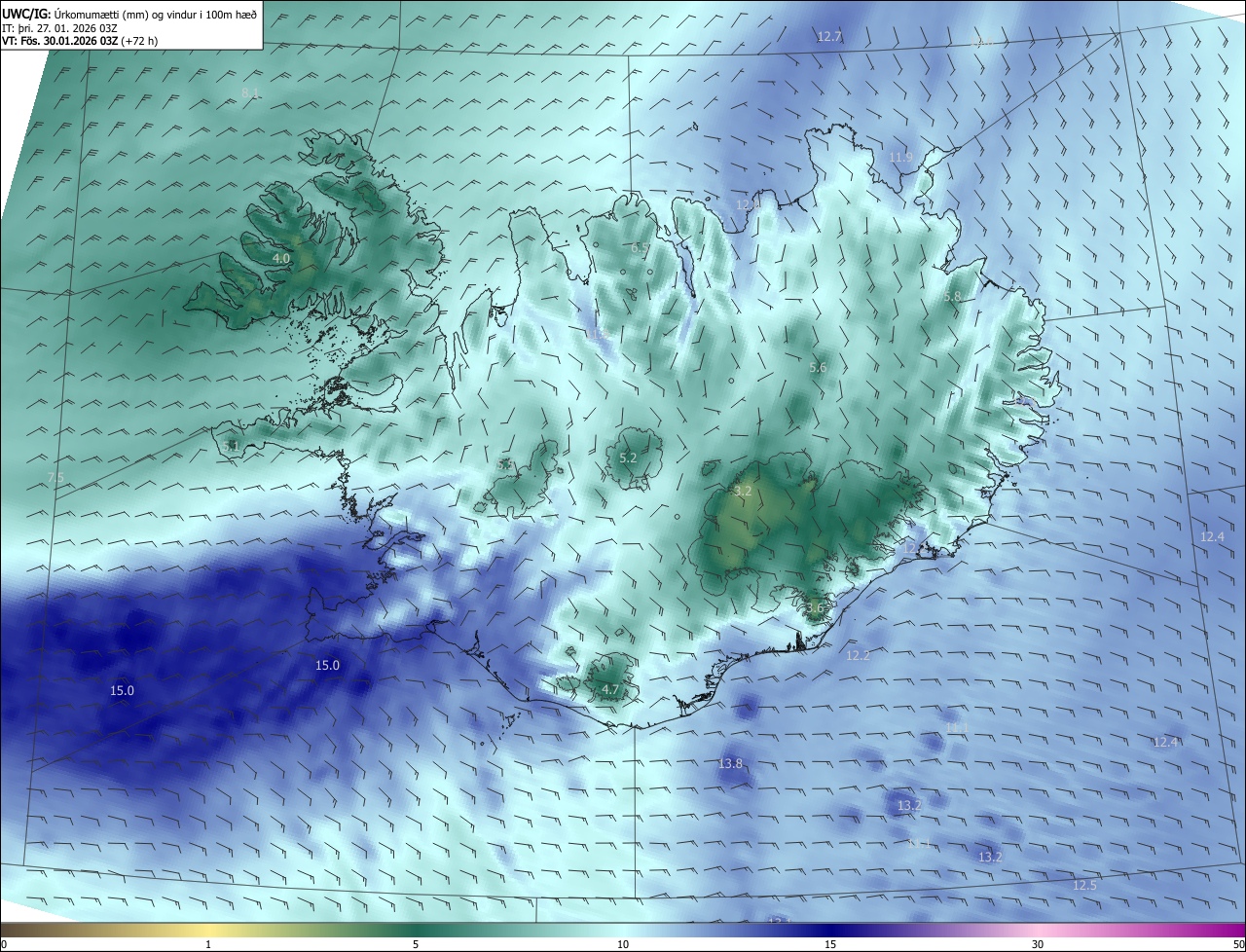Select the 6.5 value label

coord(640,248)
